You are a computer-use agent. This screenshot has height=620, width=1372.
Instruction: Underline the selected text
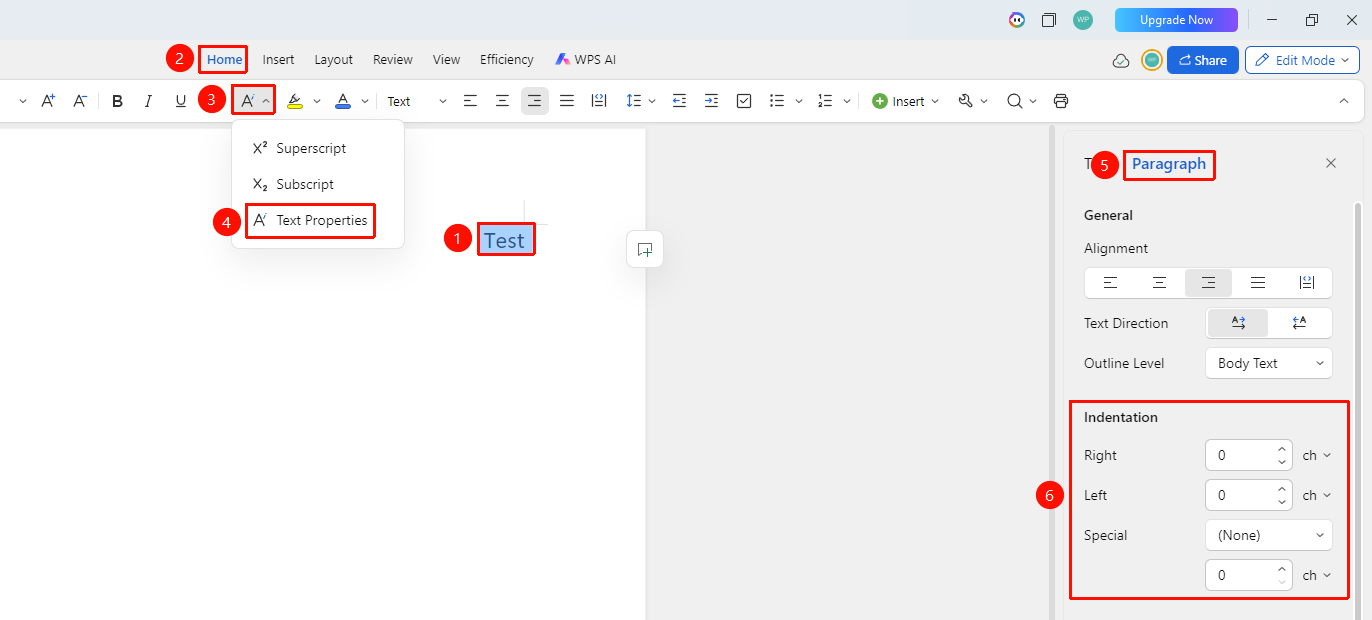[x=181, y=101]
